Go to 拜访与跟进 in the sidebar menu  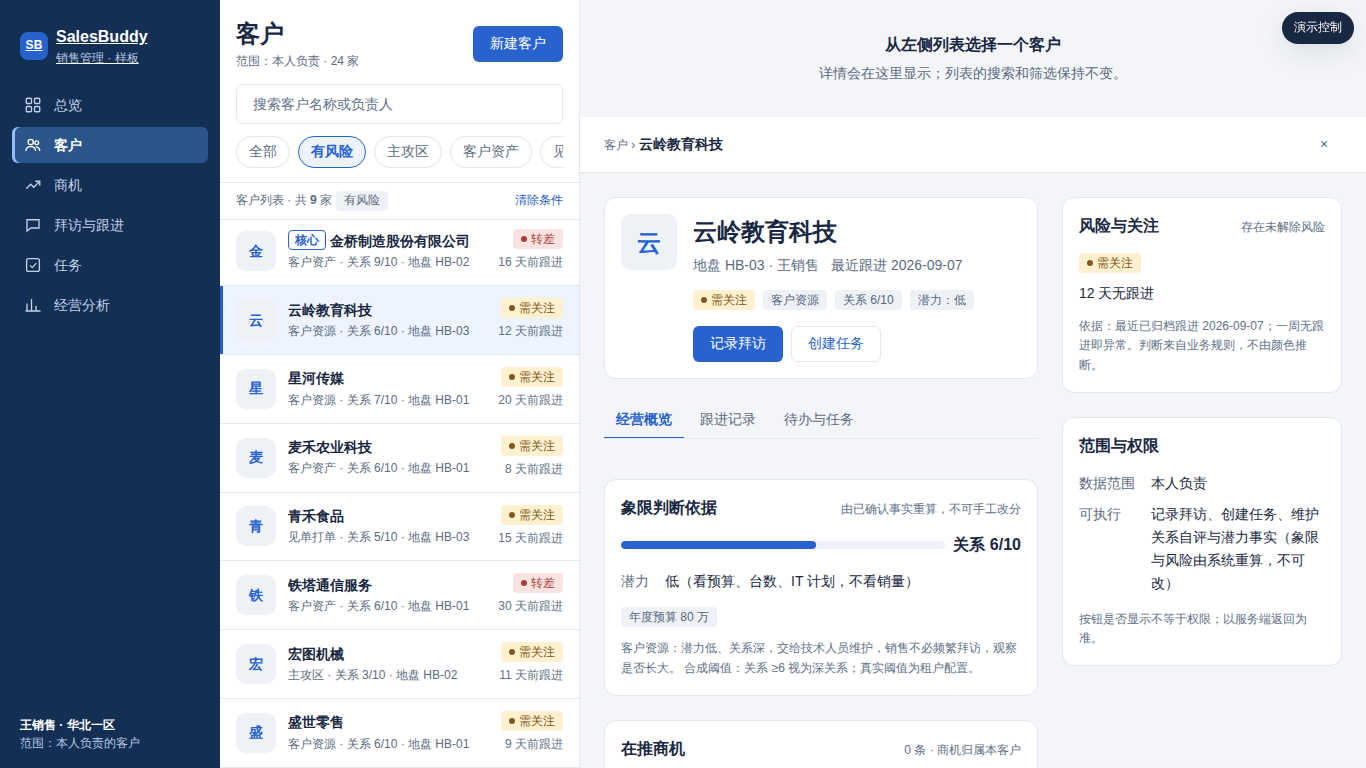coord(110,225)
